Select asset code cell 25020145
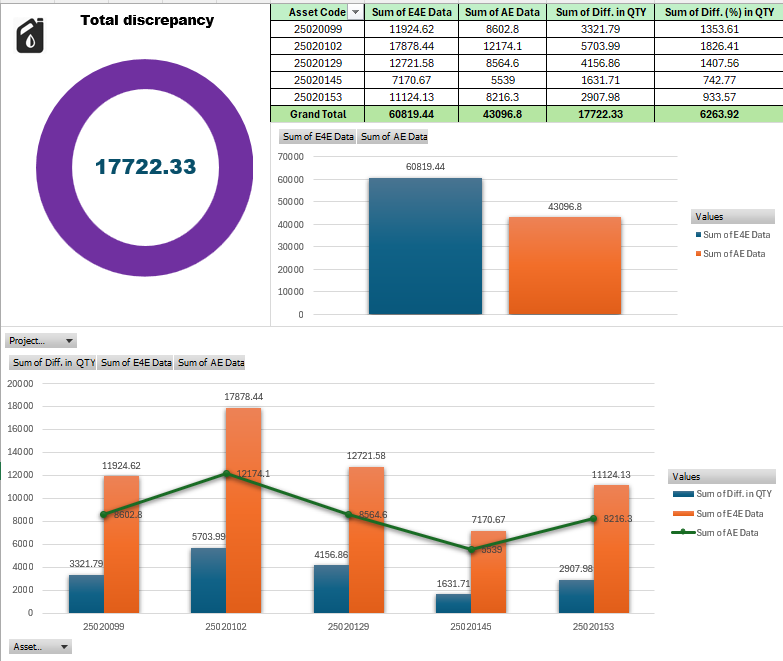The width and height of the screenshot is (783, 661). pos(318,80)
